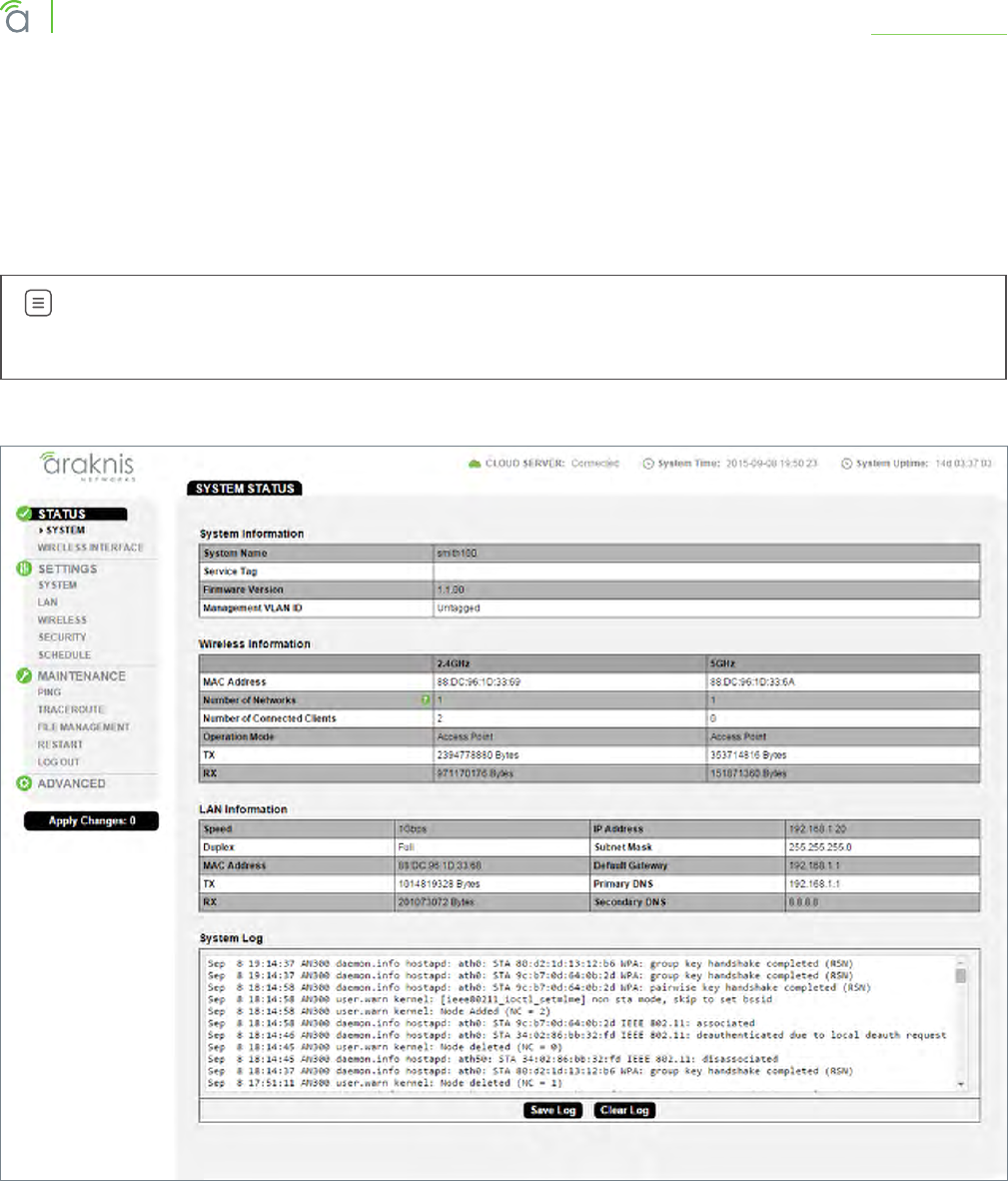
Task: Click the note icon in the document box
Action: [38, 303]
